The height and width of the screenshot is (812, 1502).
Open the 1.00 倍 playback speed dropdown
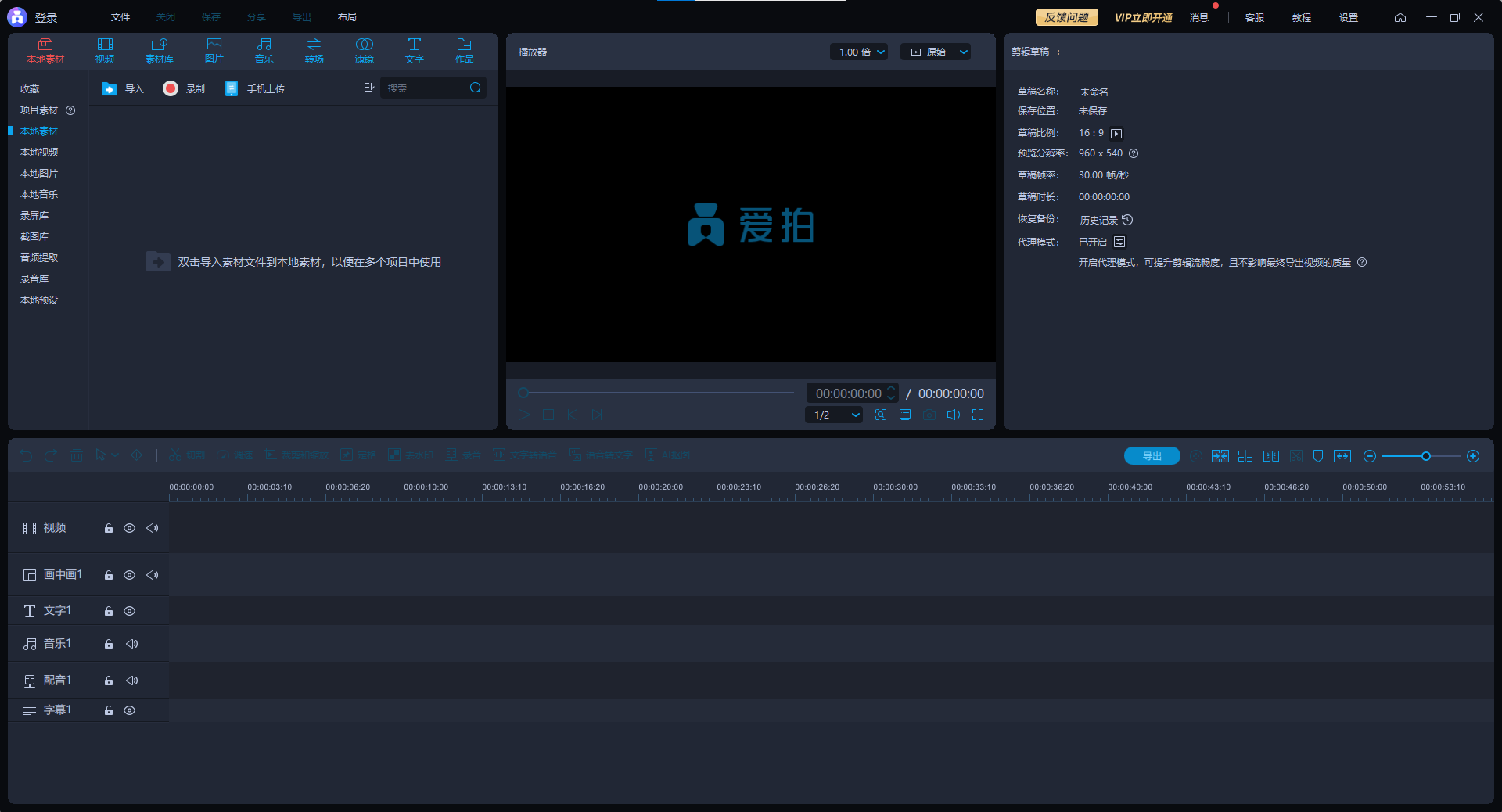859,52
